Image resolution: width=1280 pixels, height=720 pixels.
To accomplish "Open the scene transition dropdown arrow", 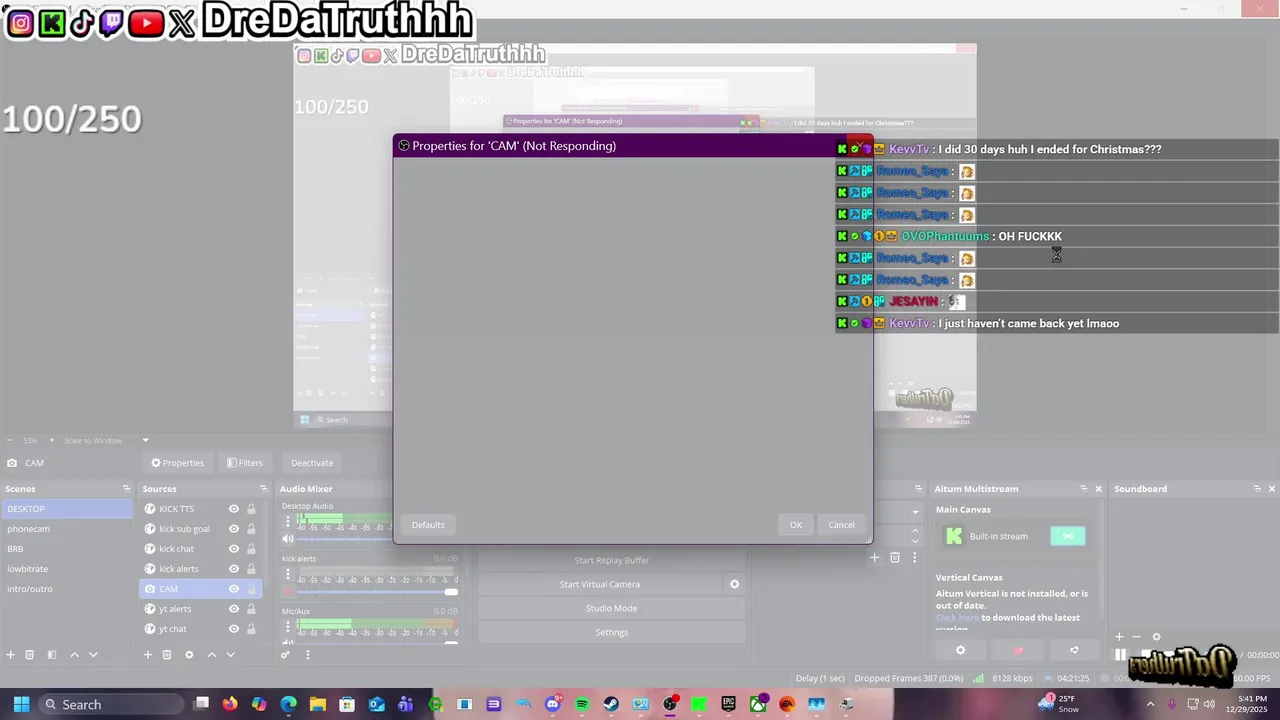I will pyautogui.click(x=915, y=512).
